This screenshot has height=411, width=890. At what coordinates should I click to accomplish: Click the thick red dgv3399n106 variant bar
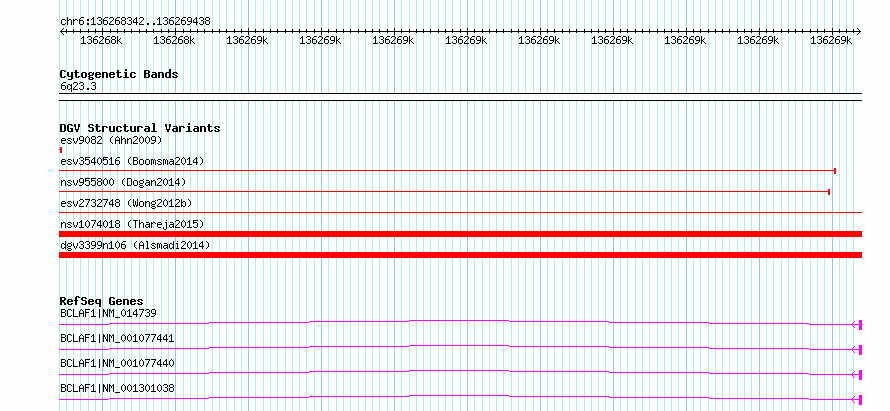tap(460, 255)
